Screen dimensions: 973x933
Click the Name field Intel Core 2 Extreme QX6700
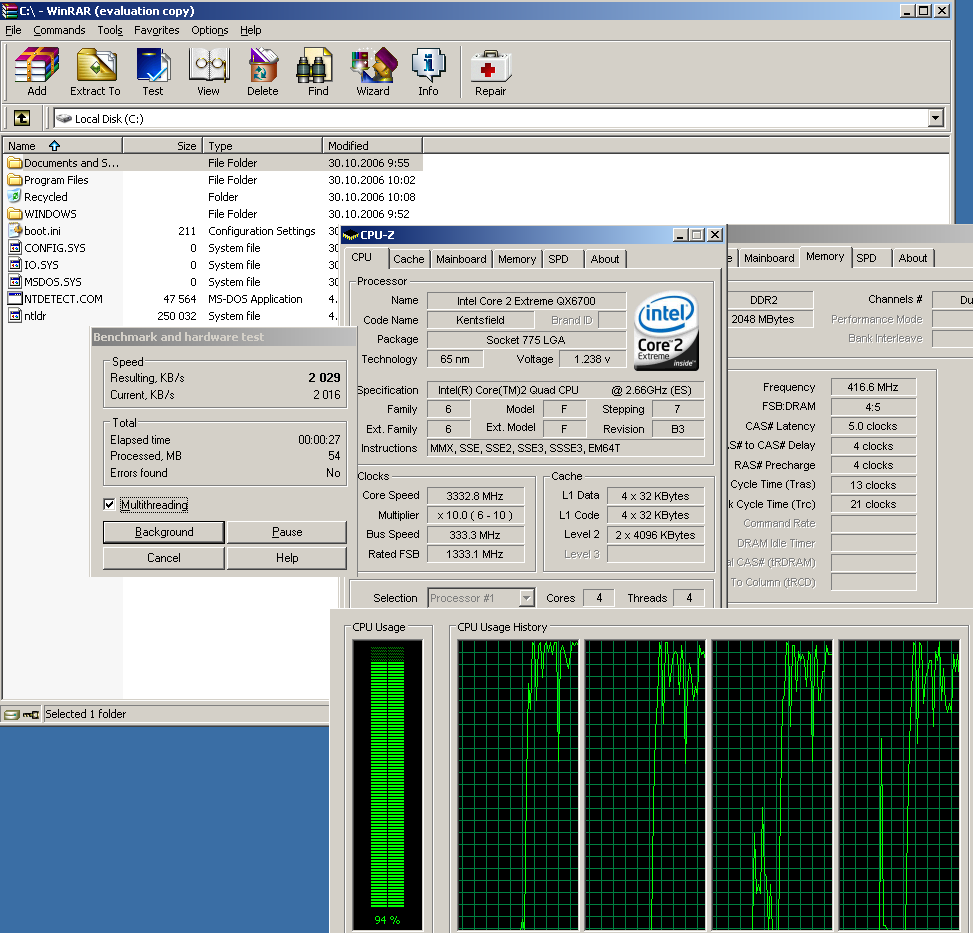pos(526,301)
